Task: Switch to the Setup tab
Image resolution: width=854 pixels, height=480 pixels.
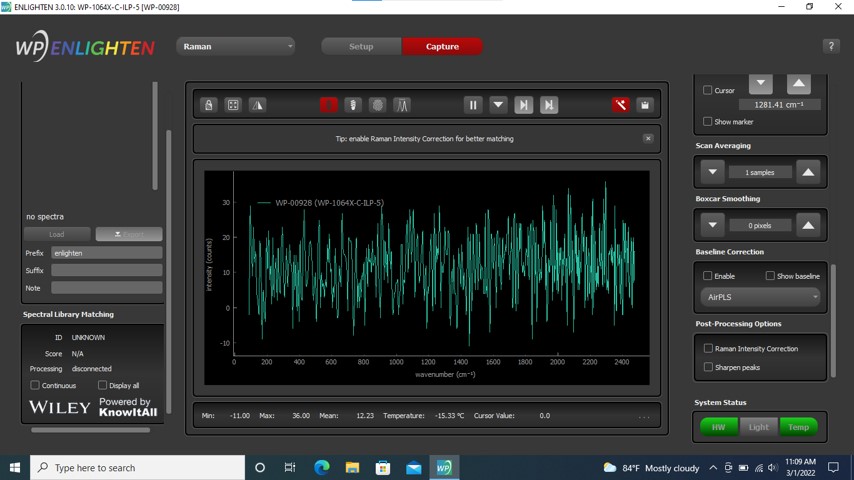Action: click(361, 46)
